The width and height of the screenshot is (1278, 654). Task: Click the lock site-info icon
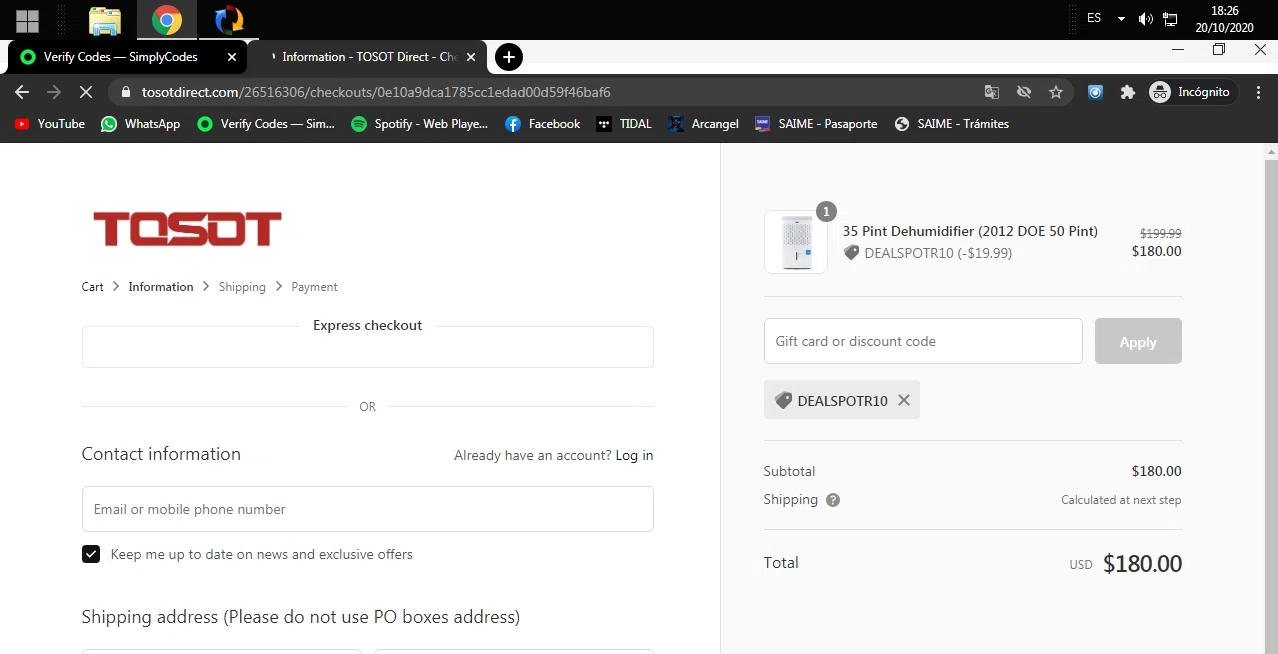[125, 92]
